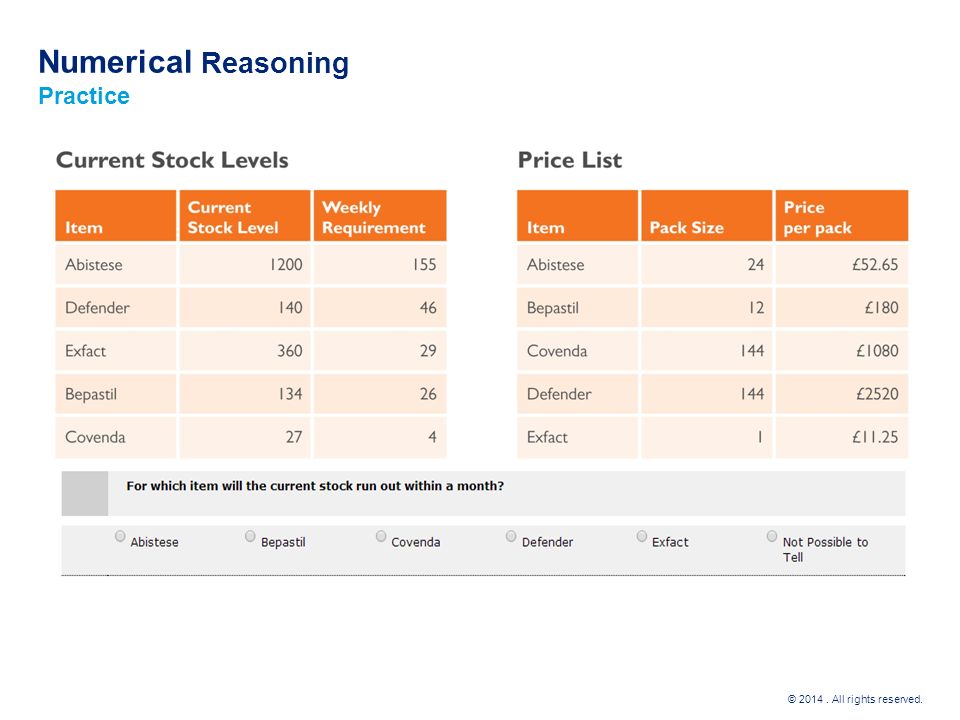
Task: Select the Bepastil answer option
Action: (250, 536)
